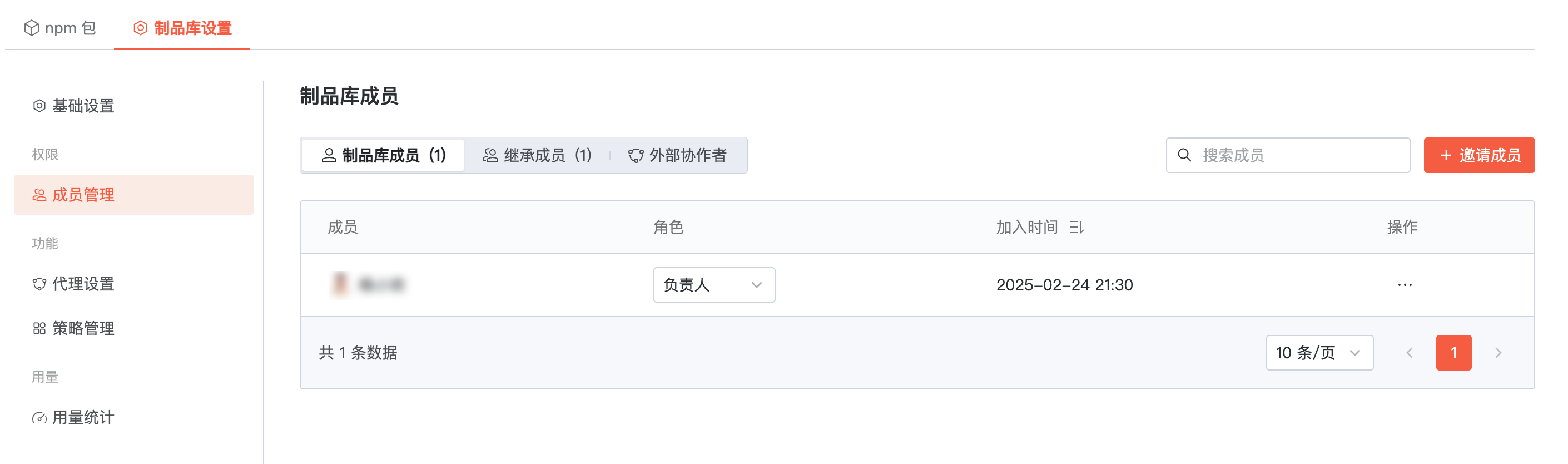Click the blurred member avatar

(340, 285)
